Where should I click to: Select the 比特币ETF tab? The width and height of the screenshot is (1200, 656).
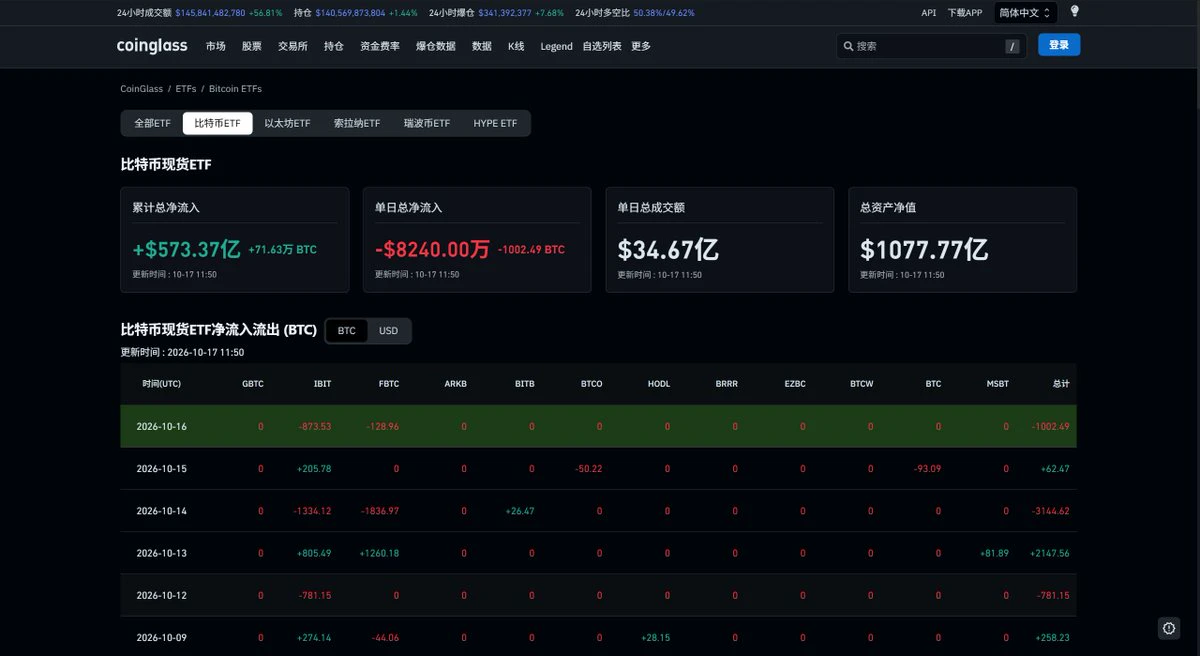coord(218,123)
